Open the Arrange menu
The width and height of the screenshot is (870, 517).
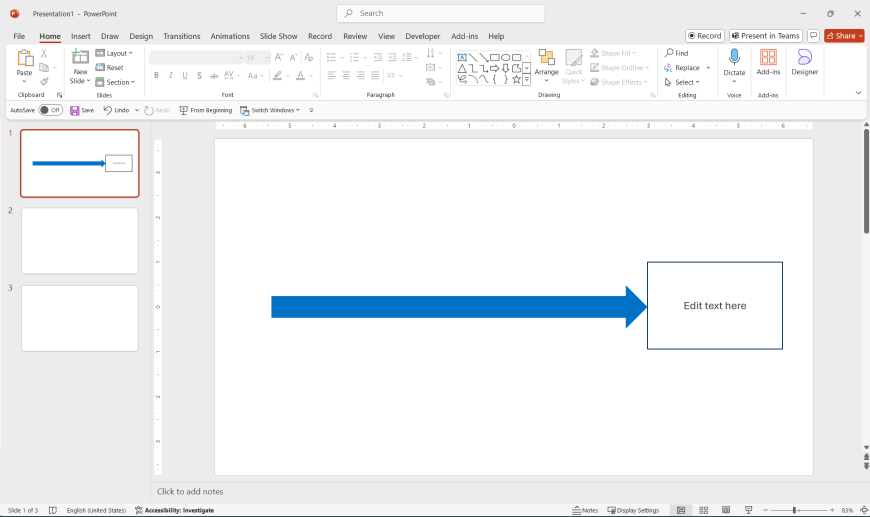547,66
